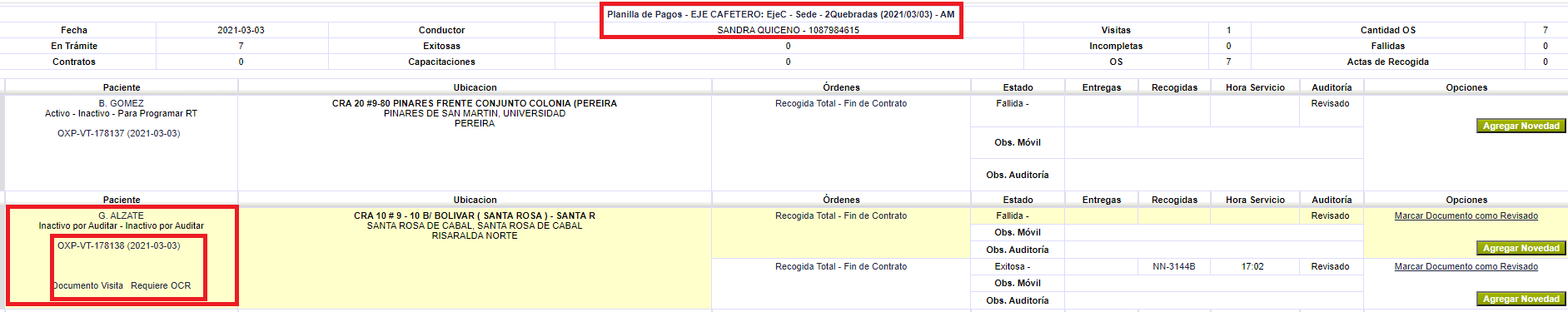The width and height of the screenshot is (1568, 312).
Task: Click Marcar Documento como Revisado for Fallida order
Action: [1466, 215]
